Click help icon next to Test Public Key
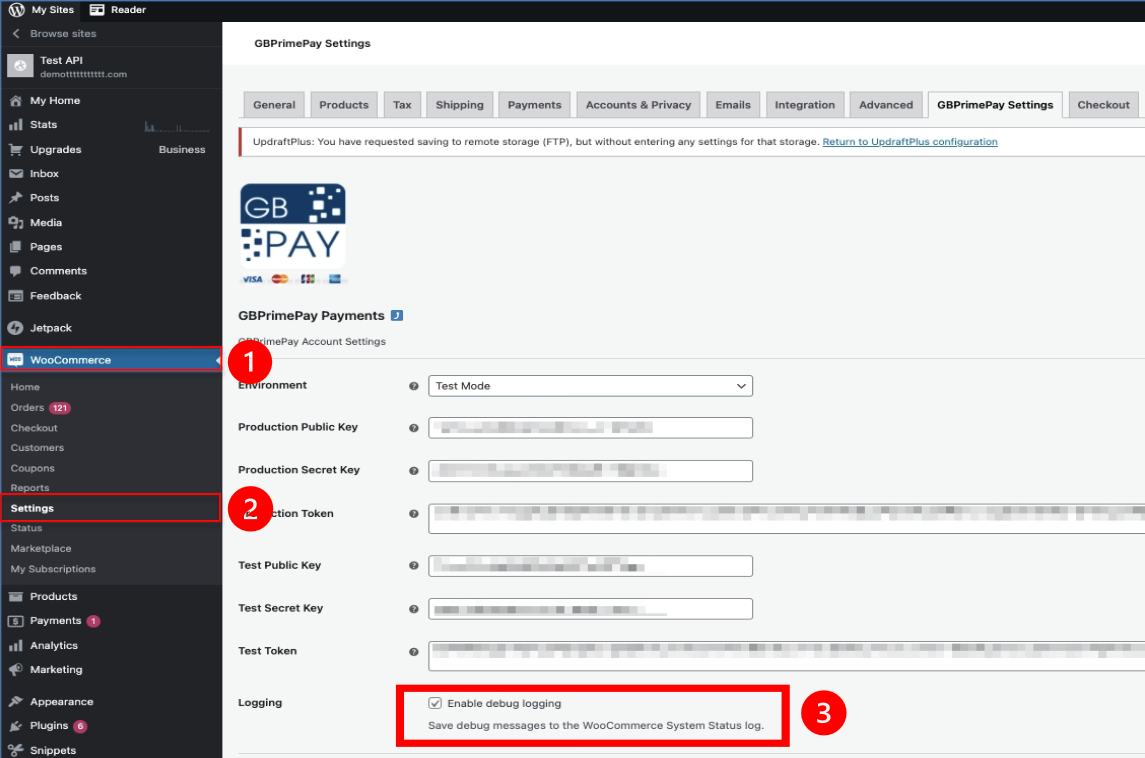 [413, 566]
